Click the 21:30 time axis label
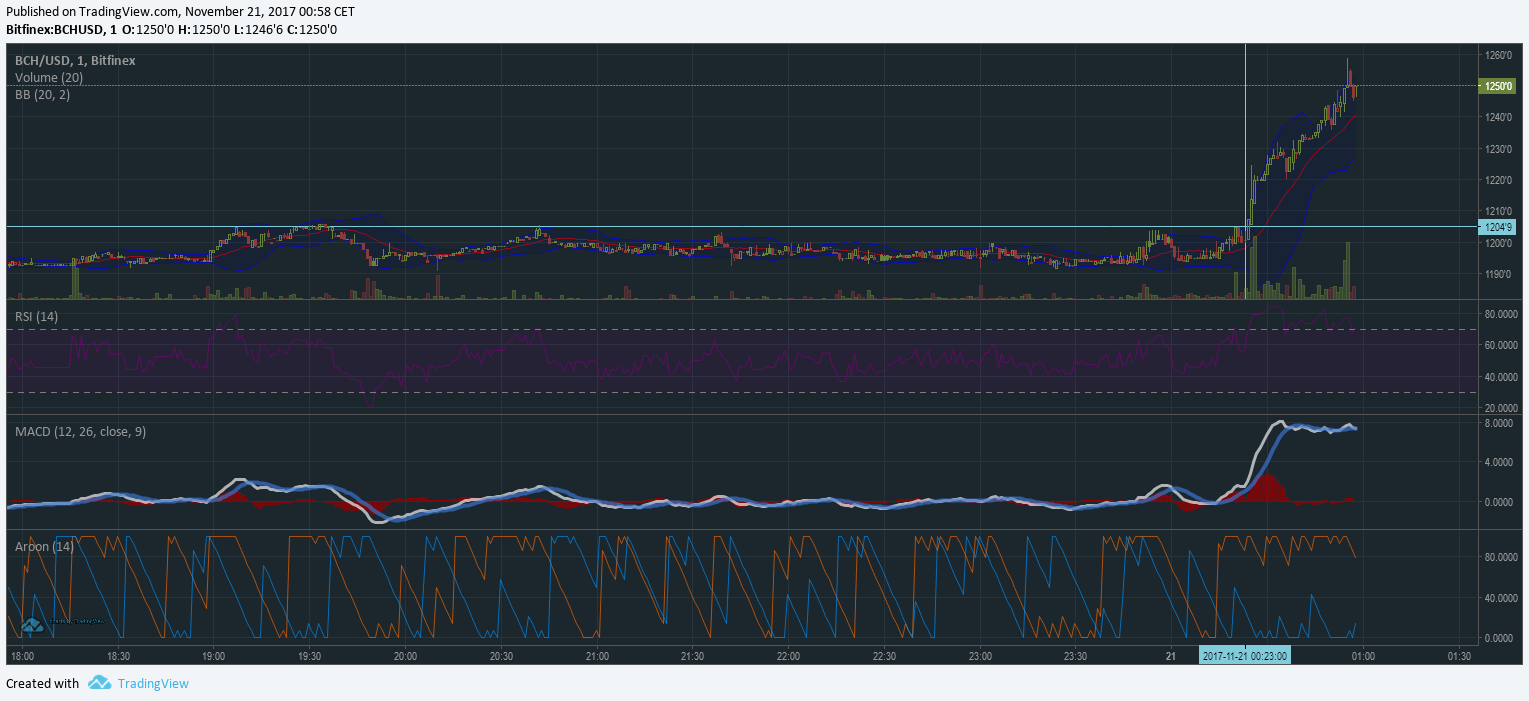 (693, 656)
